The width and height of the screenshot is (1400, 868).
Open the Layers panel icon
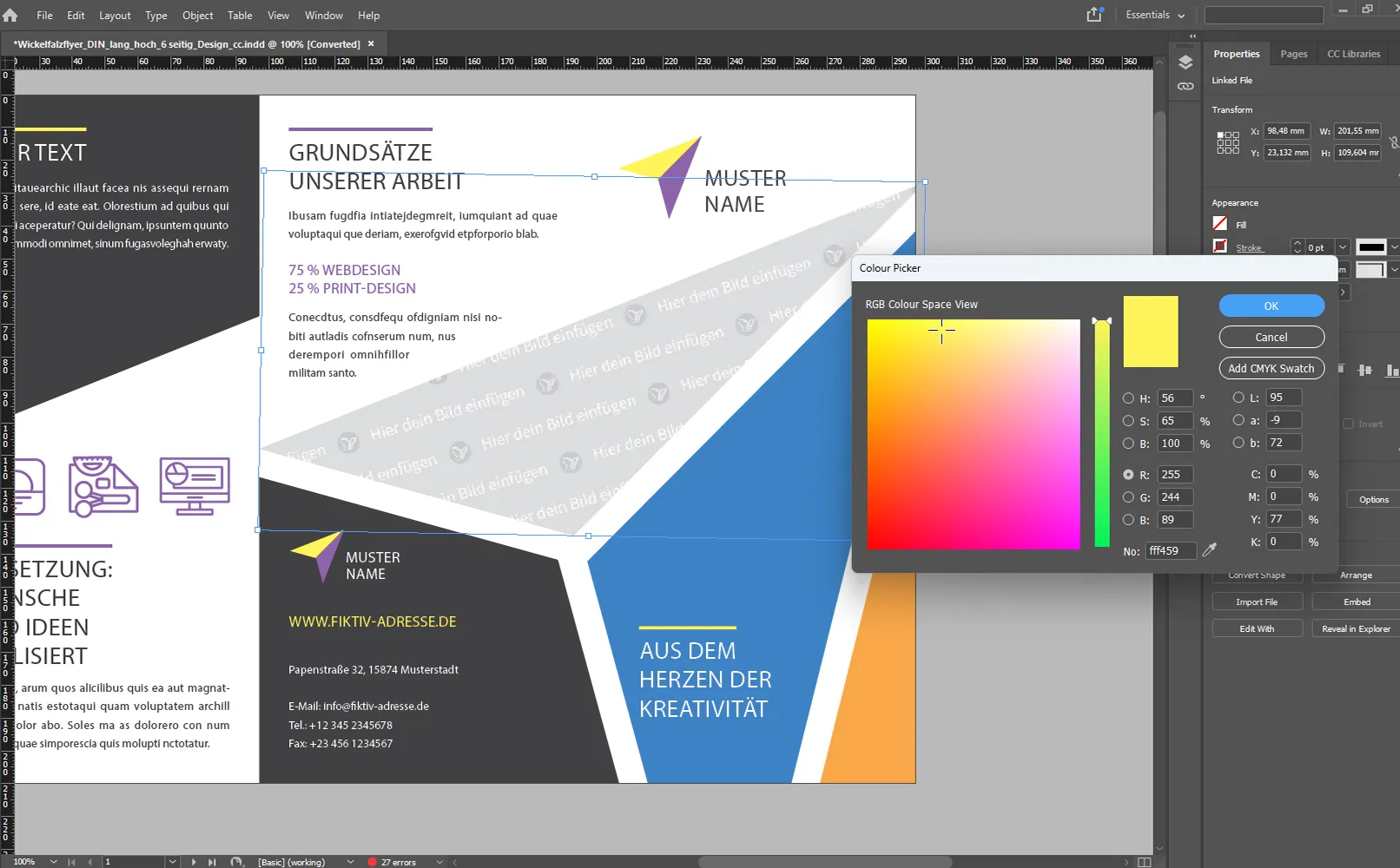pyautogui.click(x=1185, y=62)
